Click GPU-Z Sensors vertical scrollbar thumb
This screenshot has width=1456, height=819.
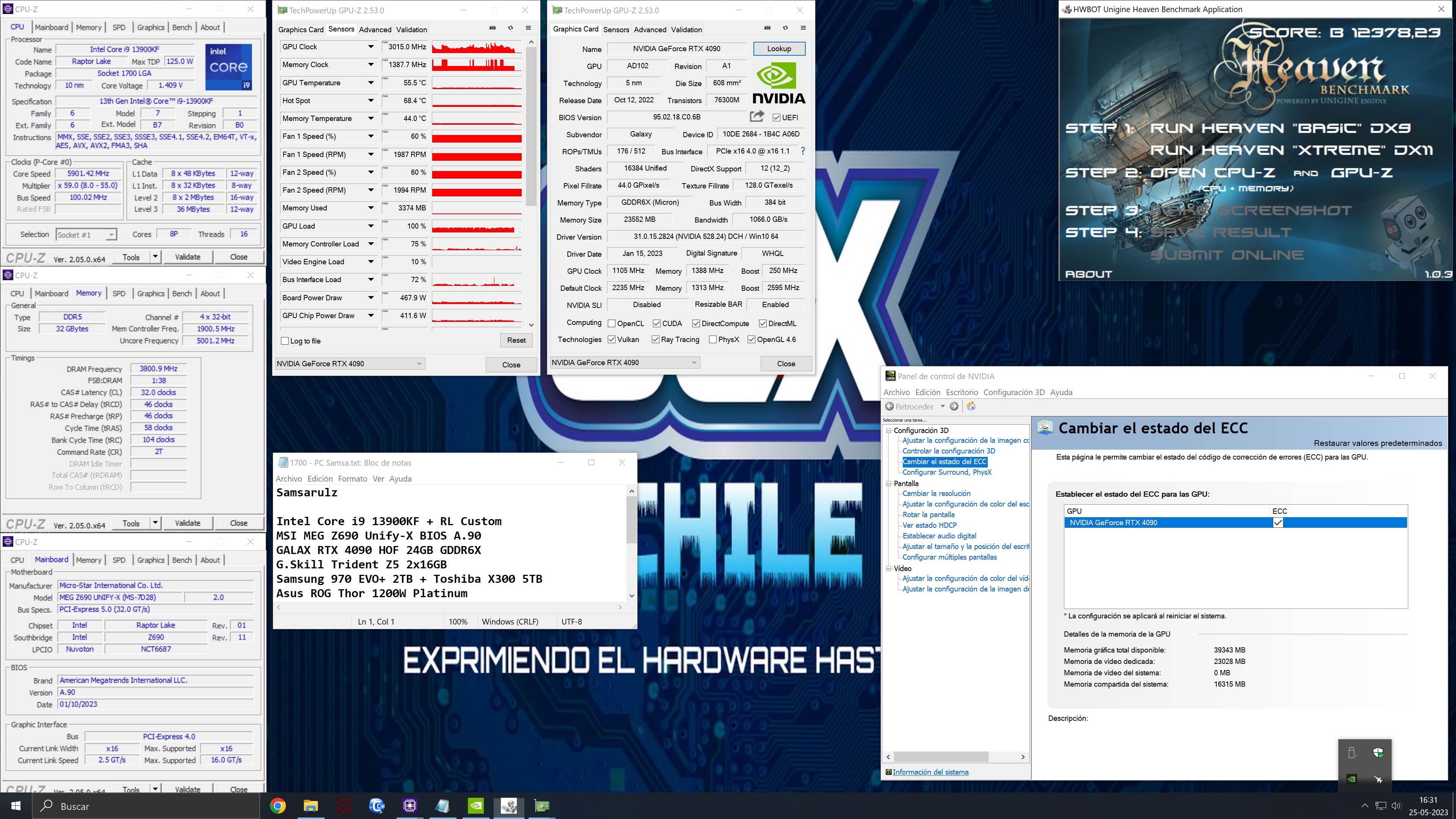pos(531,126)
